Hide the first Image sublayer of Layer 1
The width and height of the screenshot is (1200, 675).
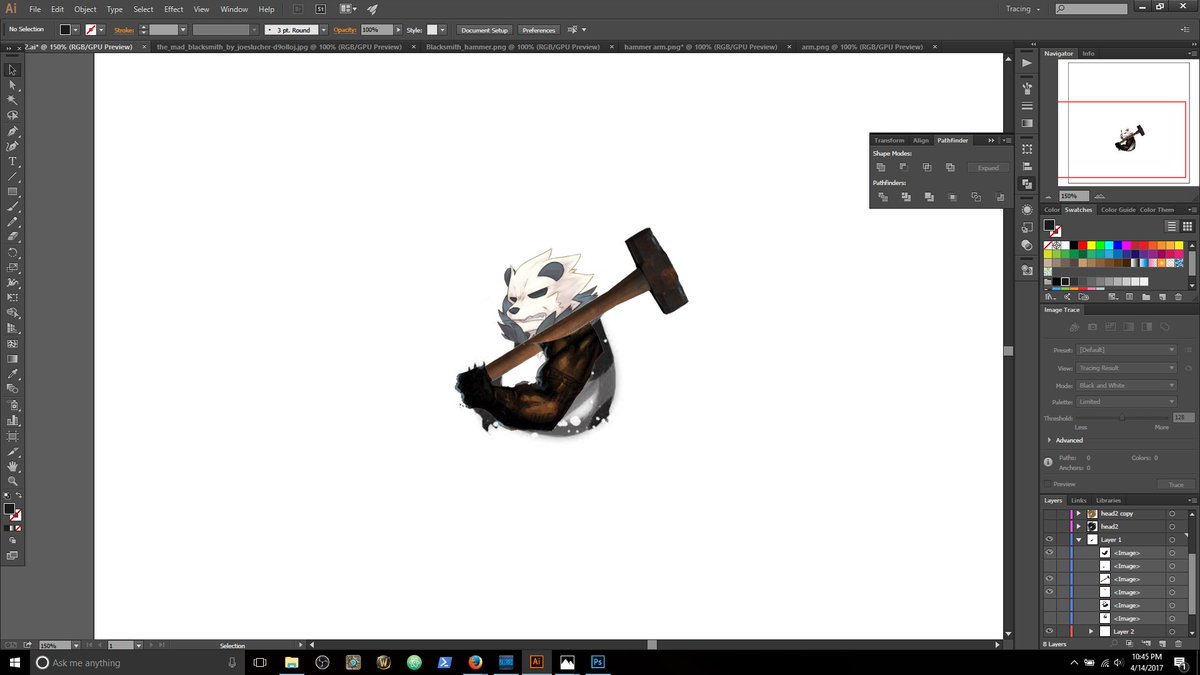[1050, 552]
